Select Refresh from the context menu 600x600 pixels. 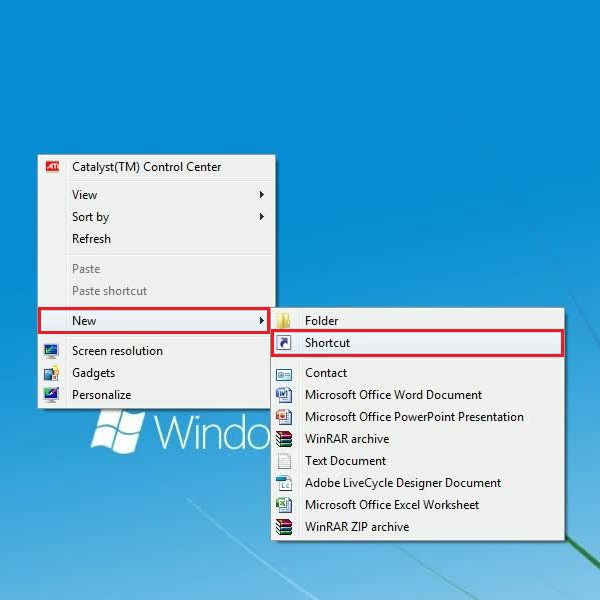pyautogui.click(x=157, y=239)
